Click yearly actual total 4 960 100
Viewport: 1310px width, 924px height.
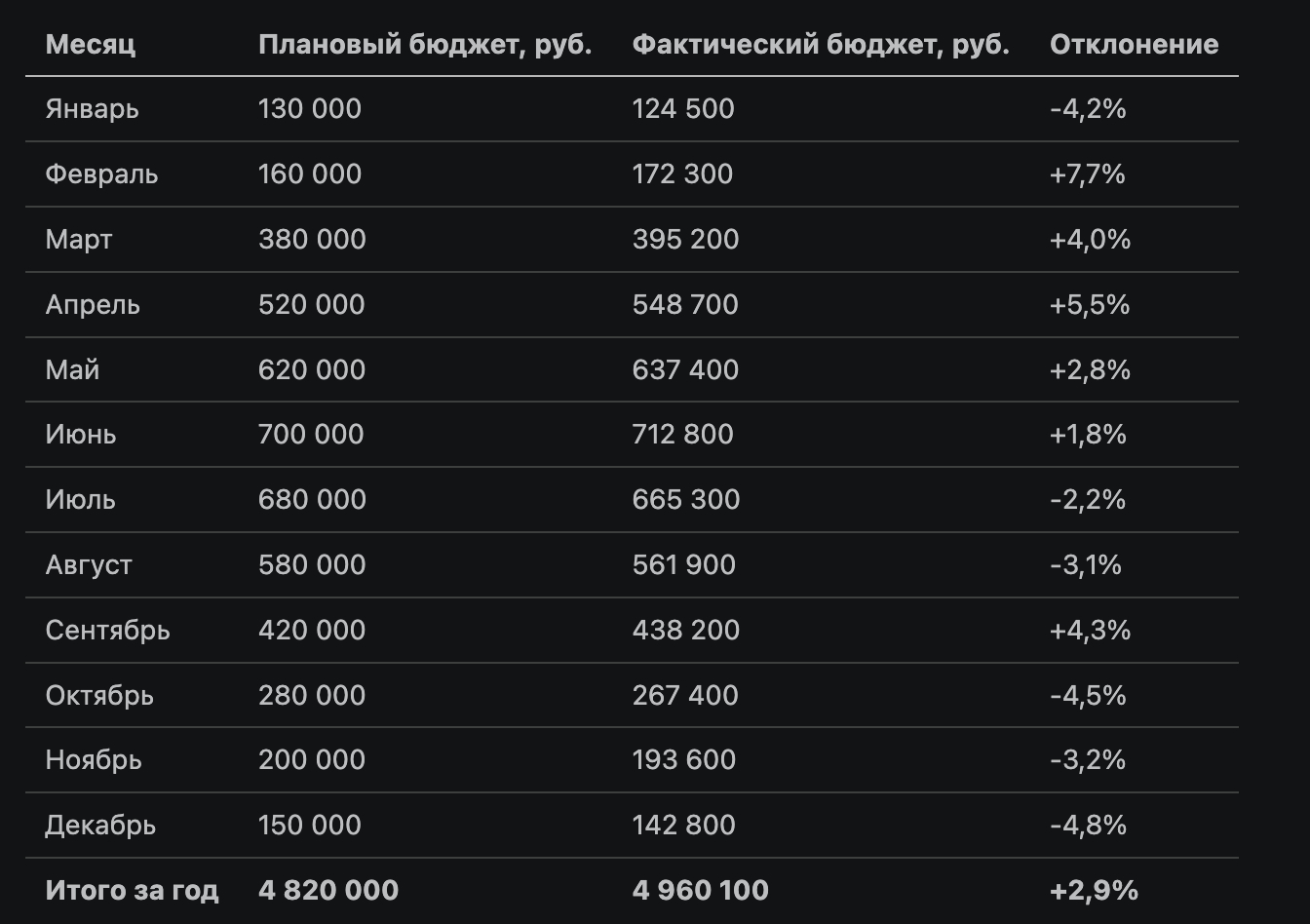coord(700,891)
